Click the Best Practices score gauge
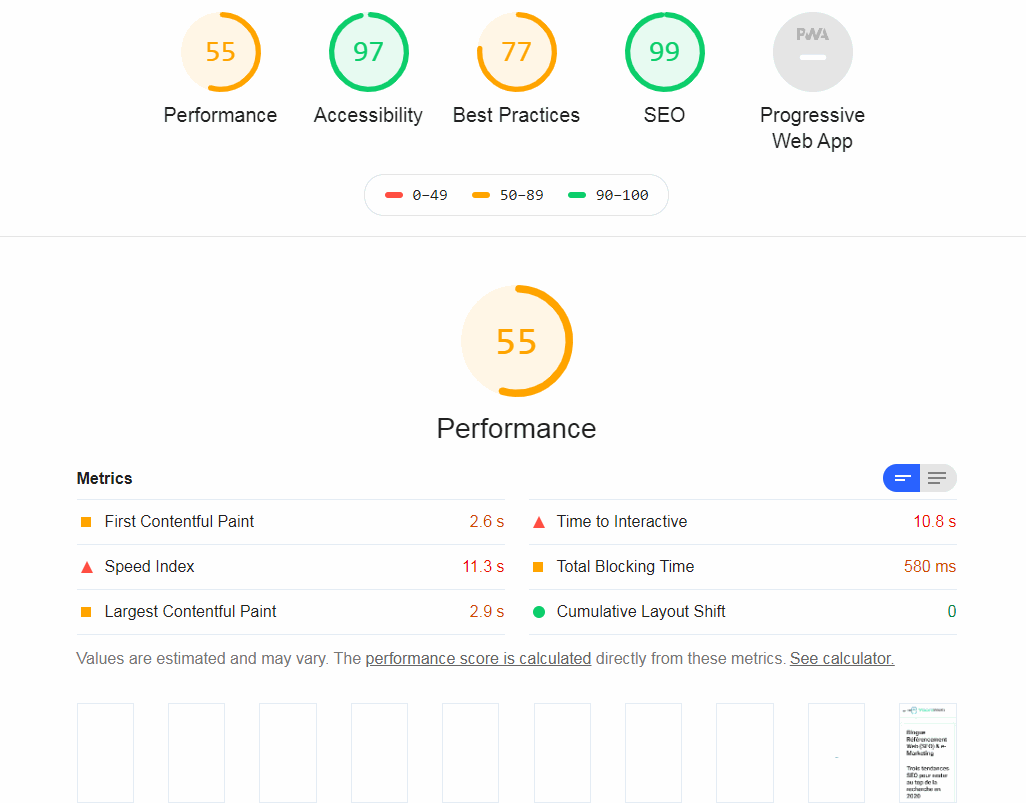 pyautogui.click(x=516, y=51)
